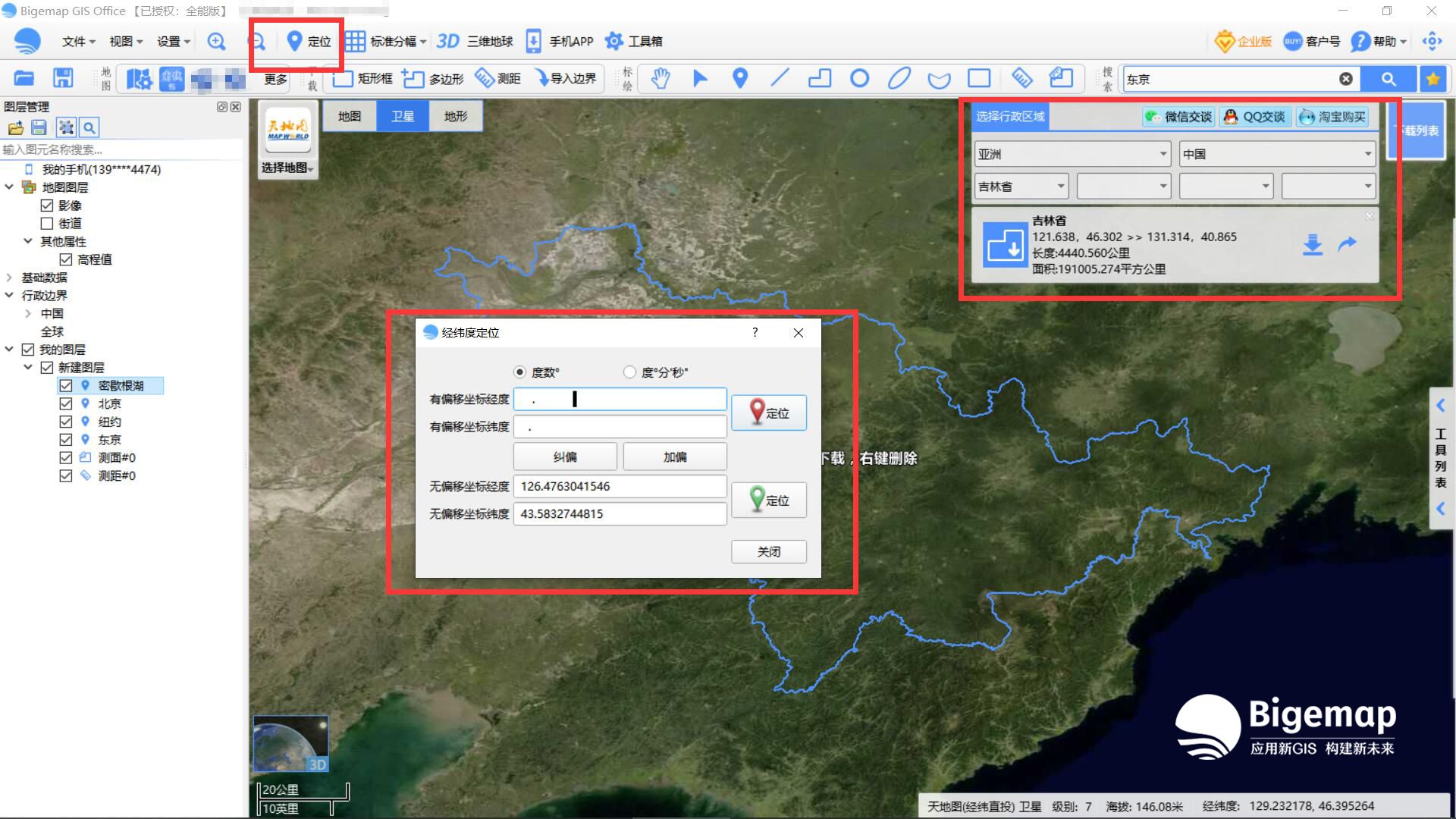1456x819 pixels.
Task: Open the 吉林省 province dropdown
Action: point(1021,187)
